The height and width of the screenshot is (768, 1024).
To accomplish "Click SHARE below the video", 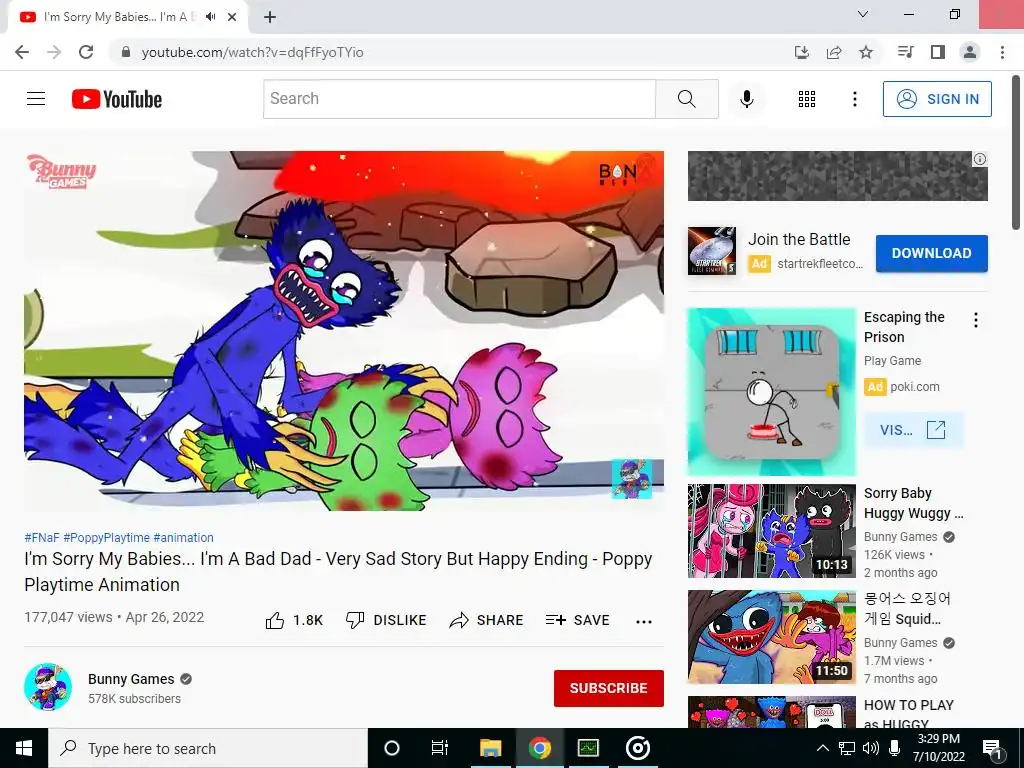I will 487,620.
